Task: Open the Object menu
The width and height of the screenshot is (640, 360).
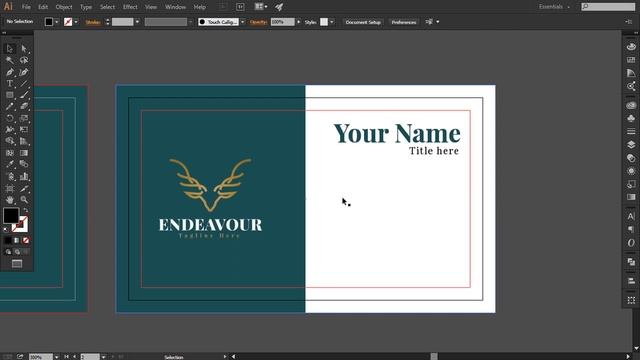Action: (64, 7)
